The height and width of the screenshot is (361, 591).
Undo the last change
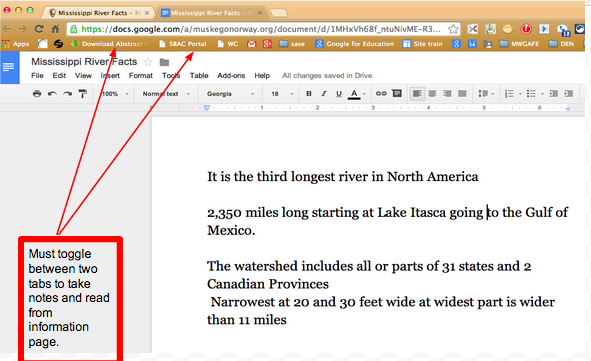point(52,94)
